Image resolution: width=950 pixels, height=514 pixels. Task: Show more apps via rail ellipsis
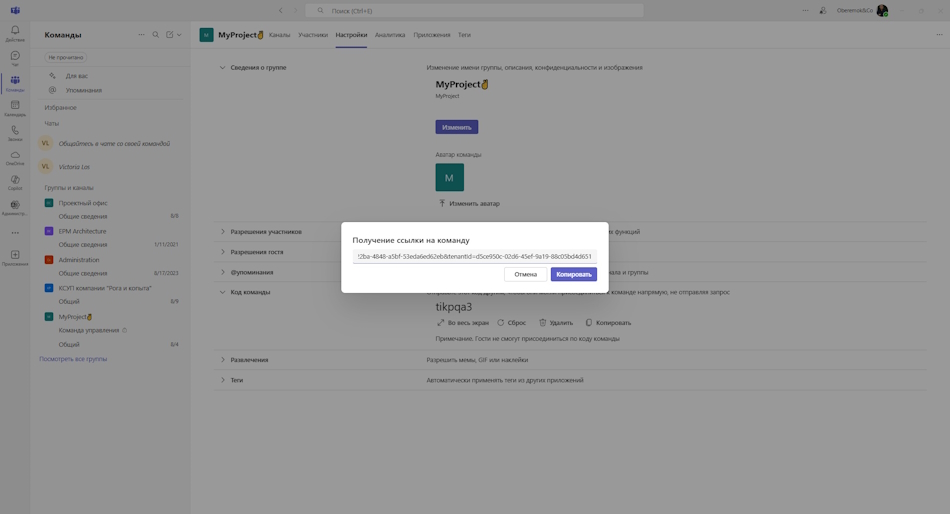[15, 233]
